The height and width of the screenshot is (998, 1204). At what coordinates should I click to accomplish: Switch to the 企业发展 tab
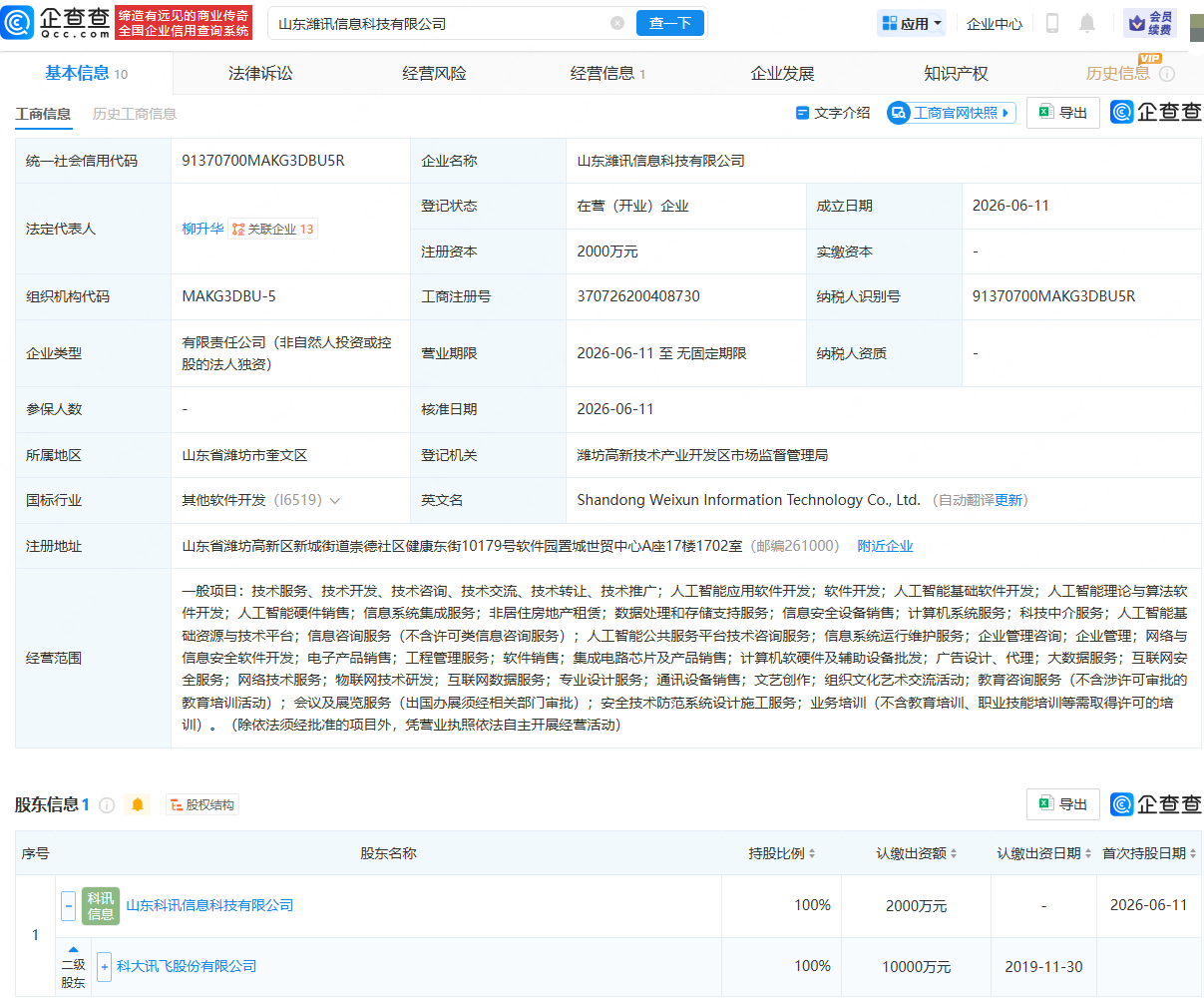pos(782,73)
